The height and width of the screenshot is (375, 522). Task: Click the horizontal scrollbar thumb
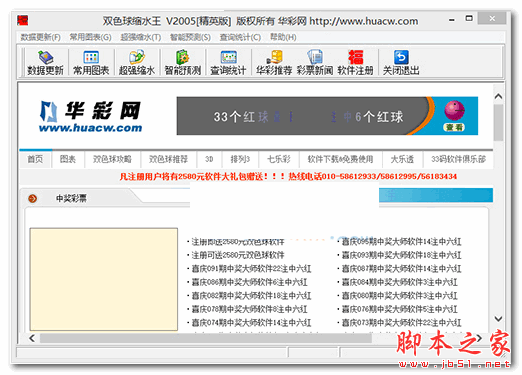[x=206, y=338]
